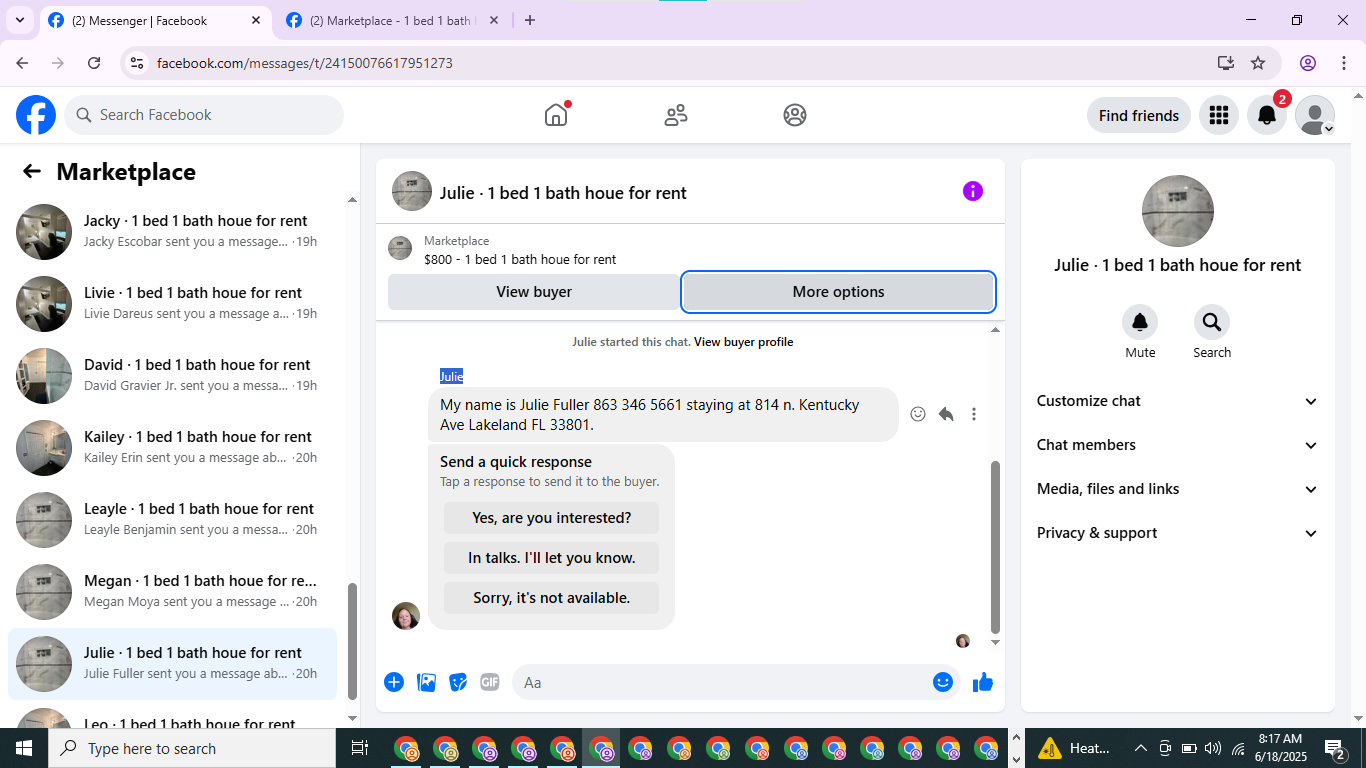
Task: Open Chrome three-dot menu
Action: 1343,63
